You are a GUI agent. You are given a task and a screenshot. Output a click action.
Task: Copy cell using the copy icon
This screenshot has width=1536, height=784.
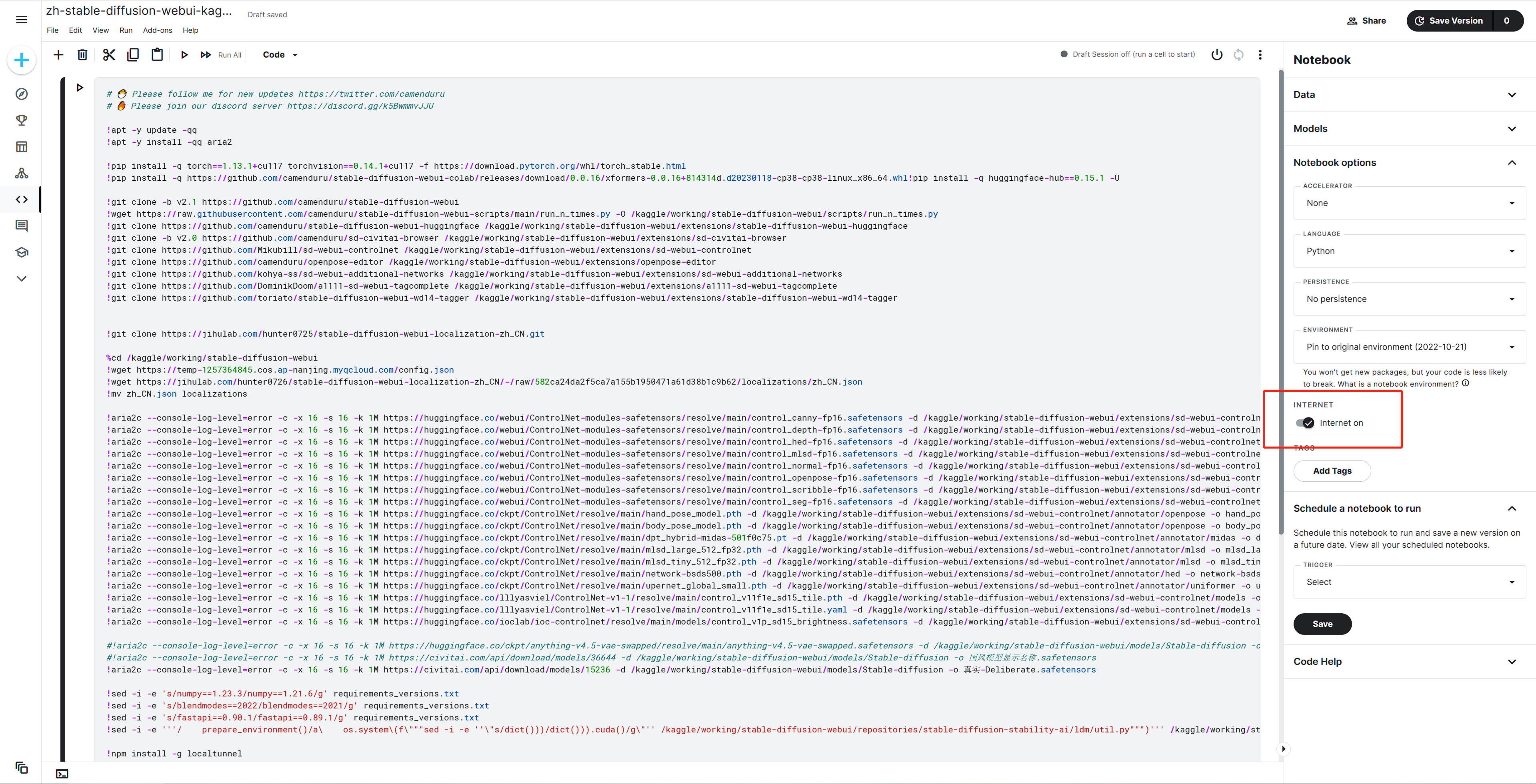133,55
